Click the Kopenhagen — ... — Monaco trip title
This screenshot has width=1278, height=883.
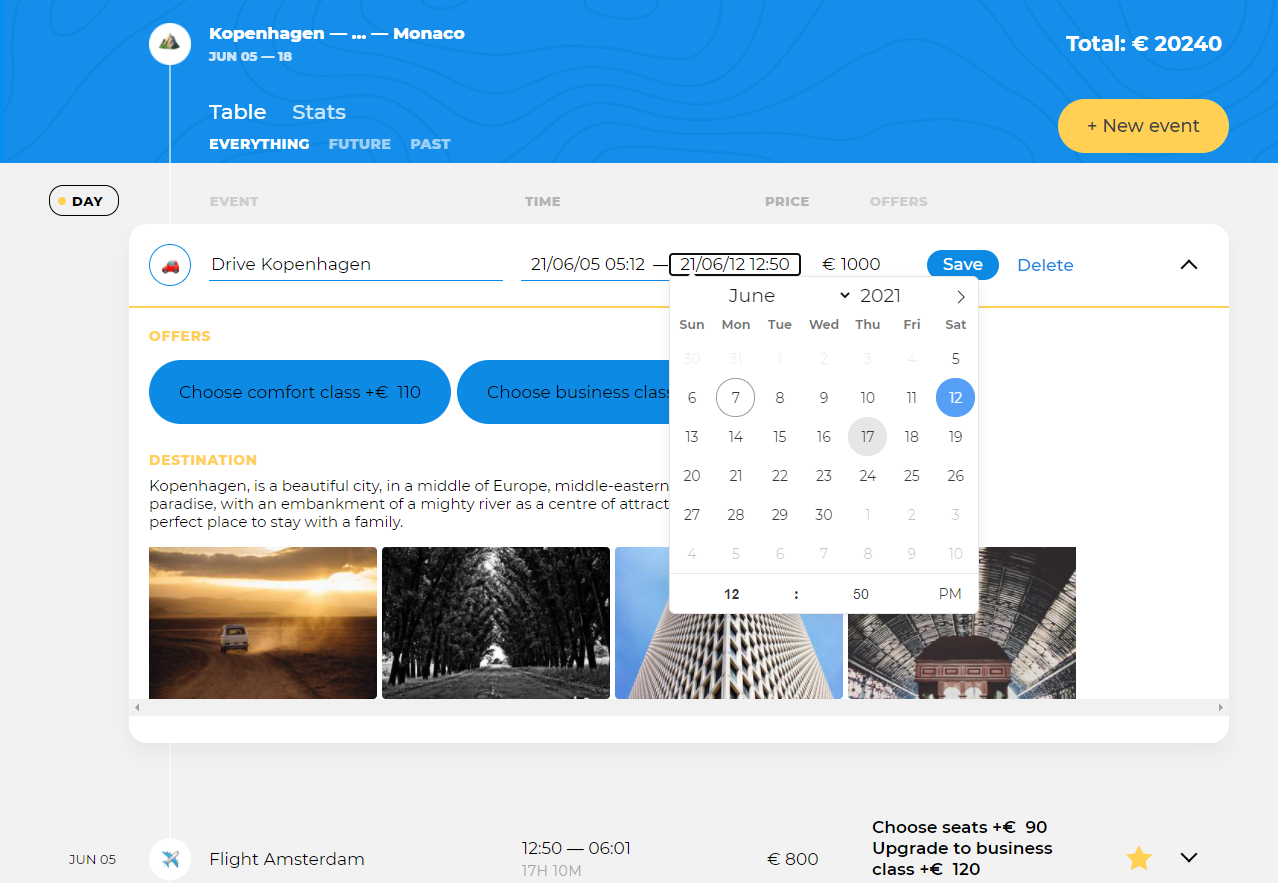coord(337,34)
